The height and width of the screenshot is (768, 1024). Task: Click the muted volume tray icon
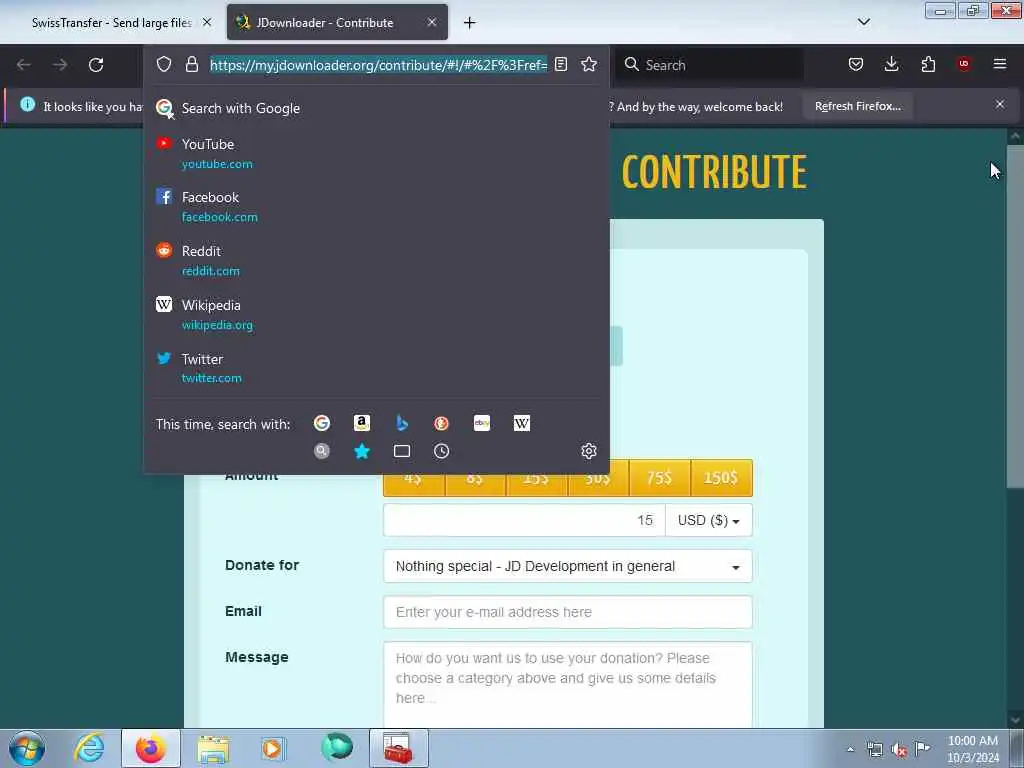pos(899,750)
